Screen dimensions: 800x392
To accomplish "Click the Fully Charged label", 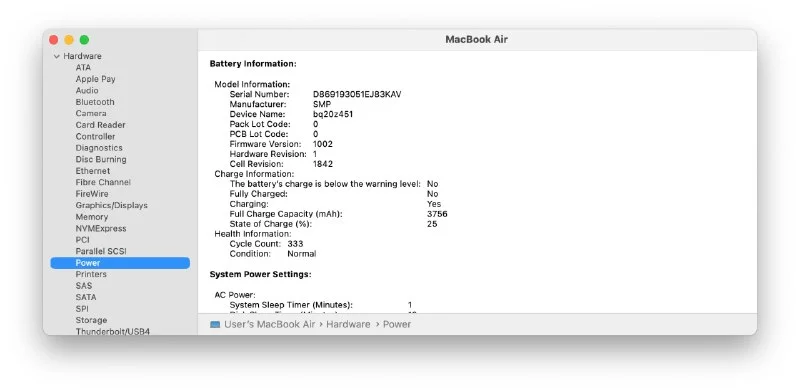I will [x=259, y=194].
